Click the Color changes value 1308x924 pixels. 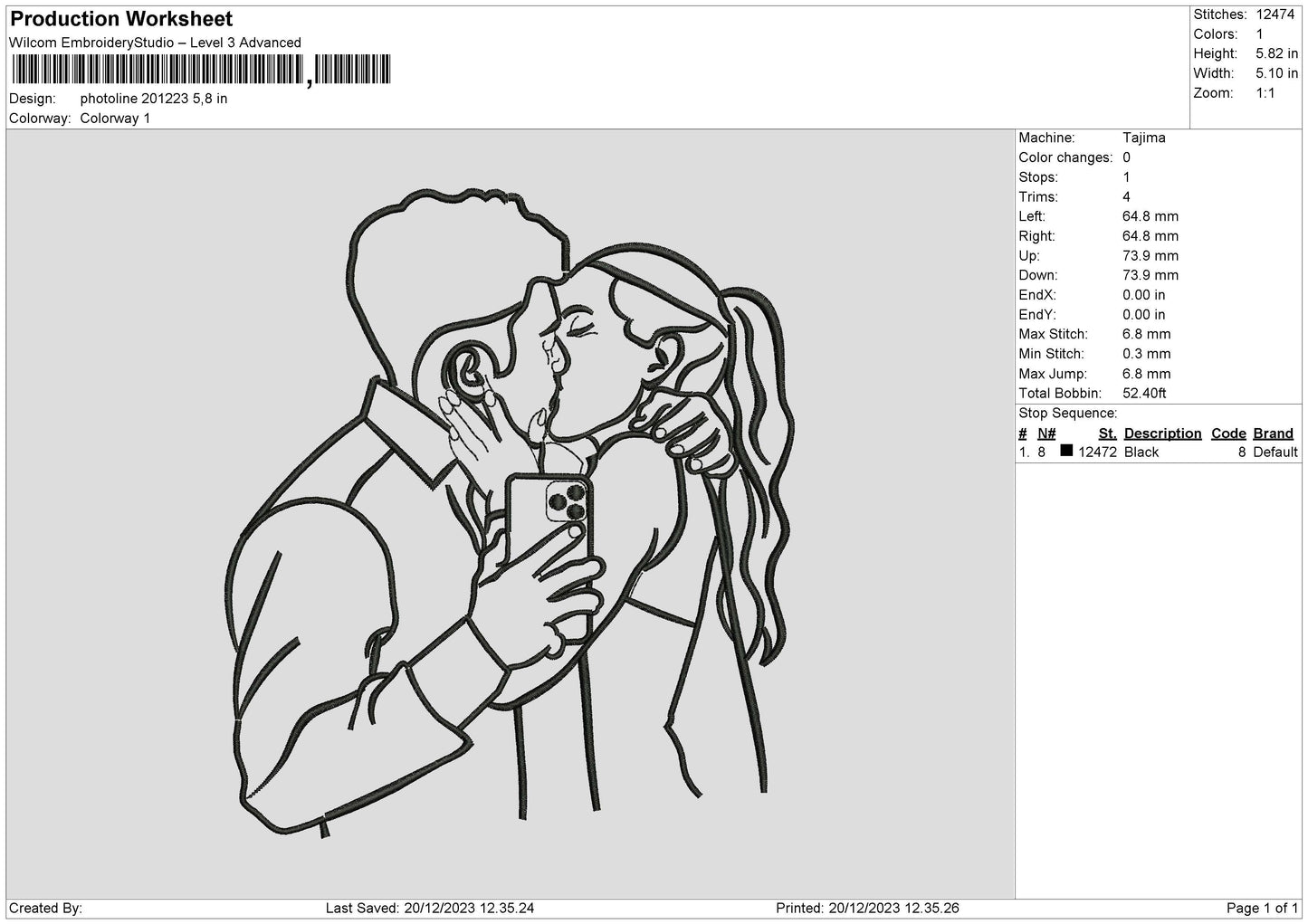[1126, 157]
